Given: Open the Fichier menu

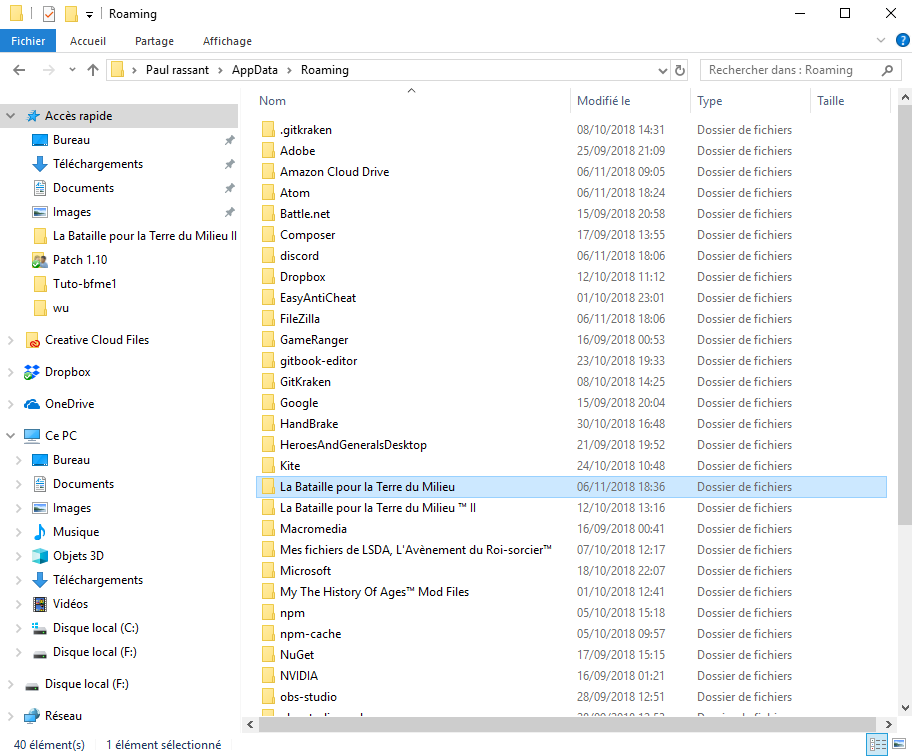Looking at the screenshot, I should (28, 41).
